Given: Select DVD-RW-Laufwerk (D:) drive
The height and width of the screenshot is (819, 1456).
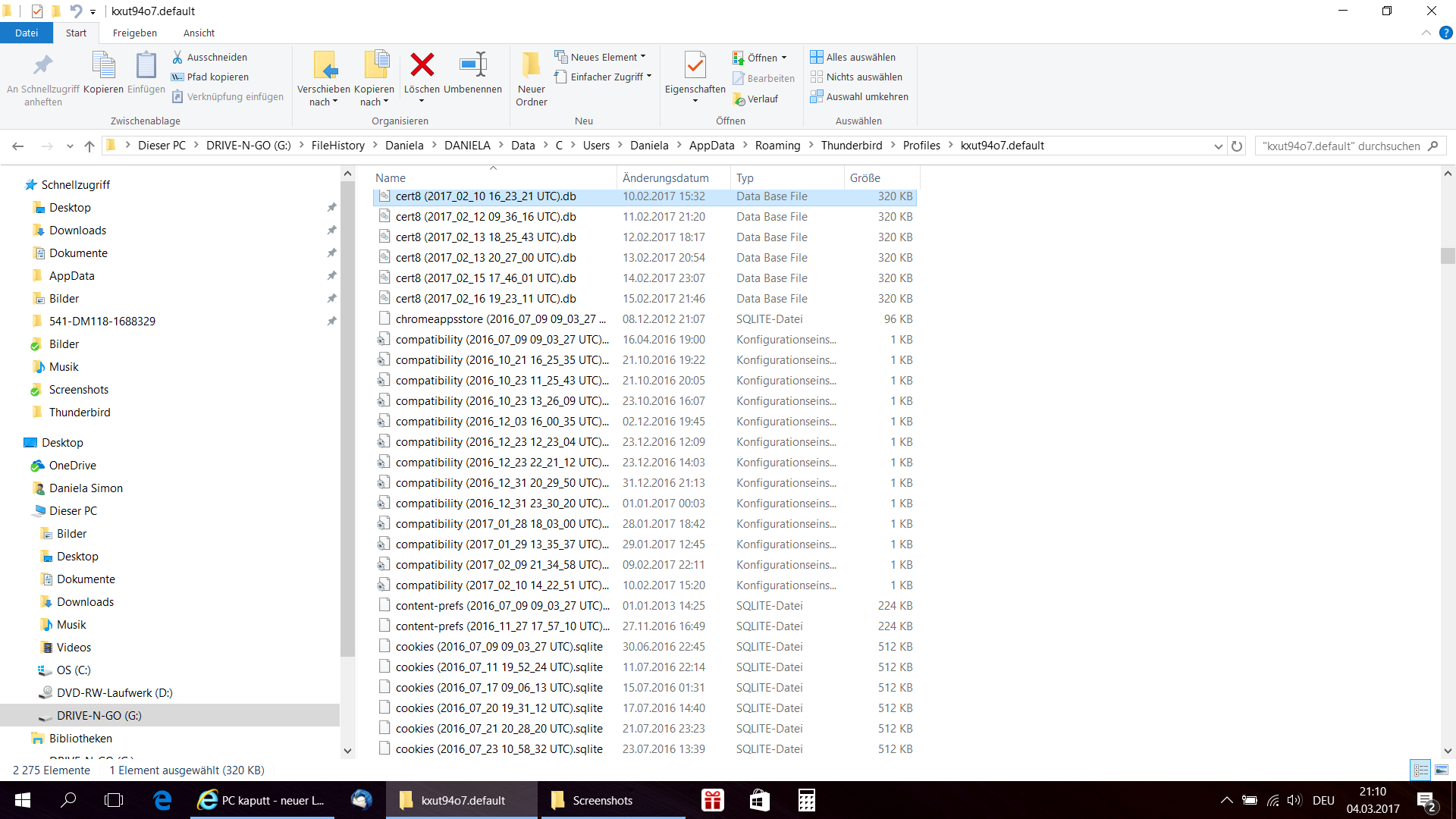Looking at the screenshot, I should click(x=114, y=693).
